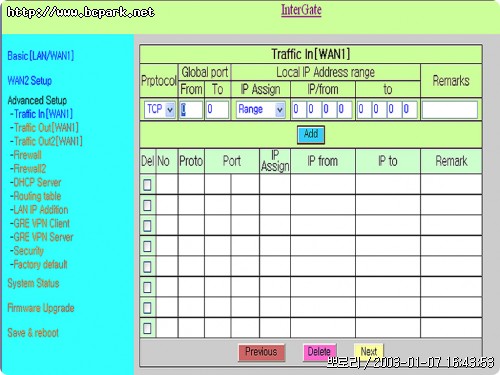Choose Save & reboot
This screenshot has height=375, width=500.
[33, 333]
